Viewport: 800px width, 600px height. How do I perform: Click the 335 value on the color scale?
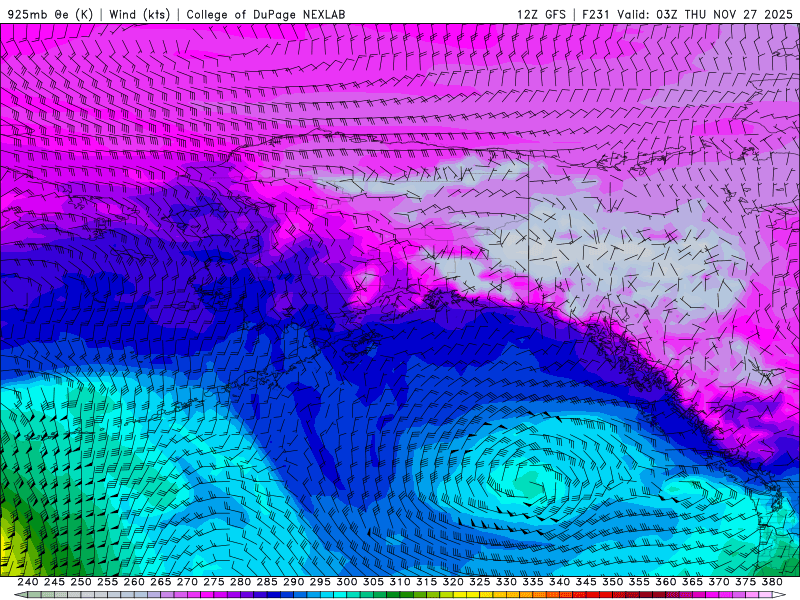click(x=533, y=582)
